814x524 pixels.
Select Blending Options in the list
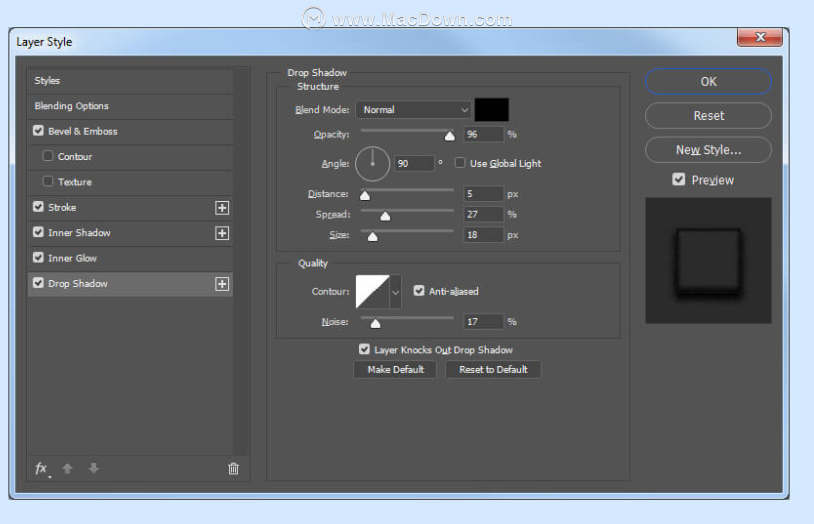(130, 106)
